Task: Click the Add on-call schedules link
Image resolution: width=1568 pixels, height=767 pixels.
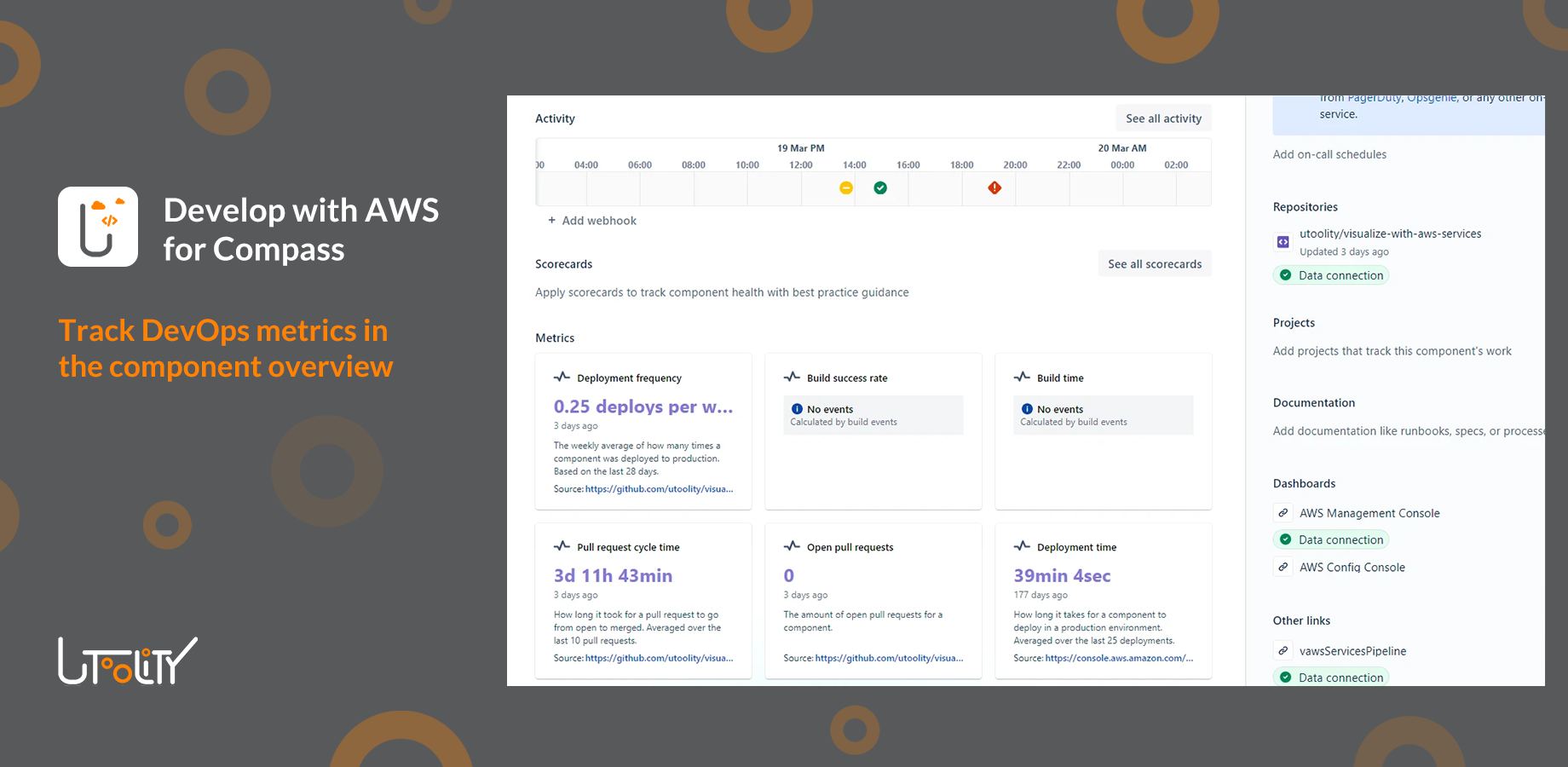Action: click(x=1329, y=154)
